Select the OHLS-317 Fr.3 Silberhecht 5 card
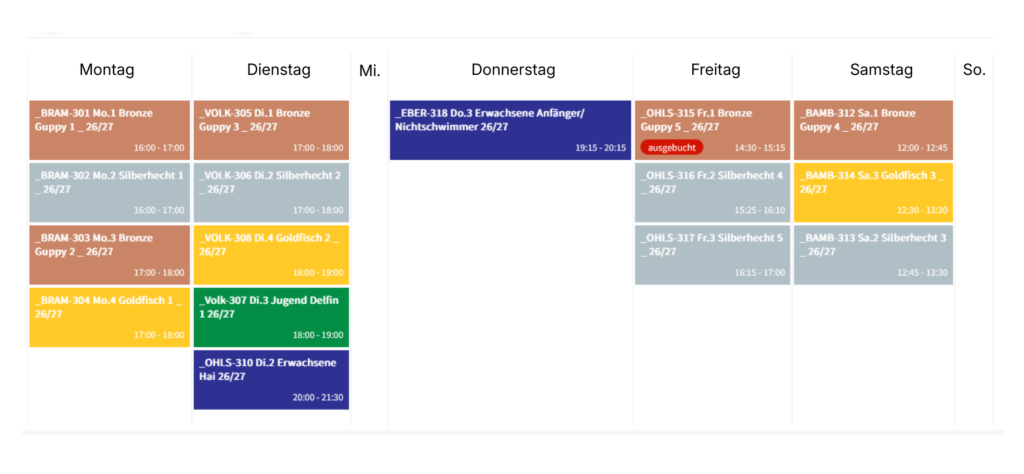The width and height of the screenshot is (1024, 474). point(712,255)
